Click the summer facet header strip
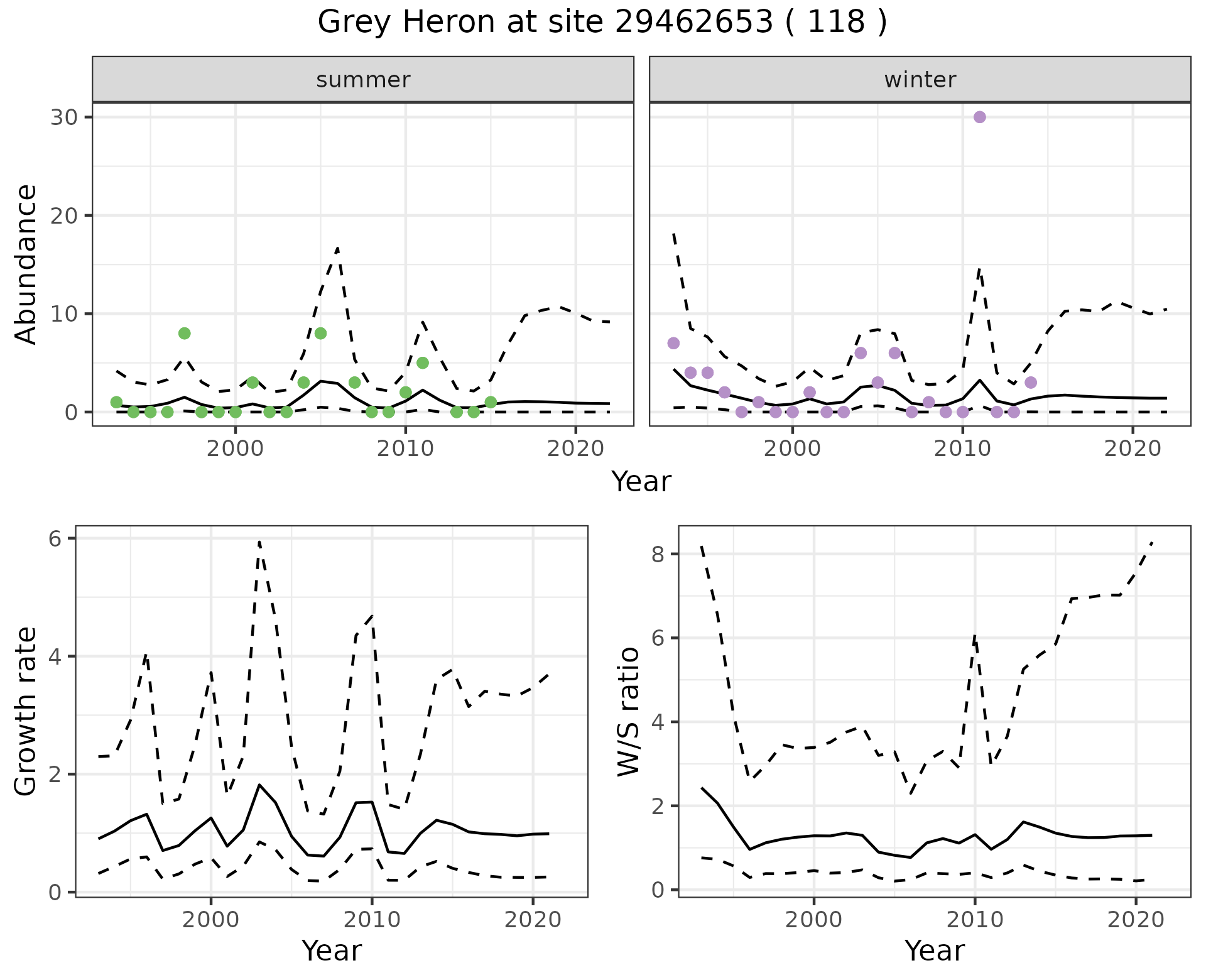 tap(363, 80)
